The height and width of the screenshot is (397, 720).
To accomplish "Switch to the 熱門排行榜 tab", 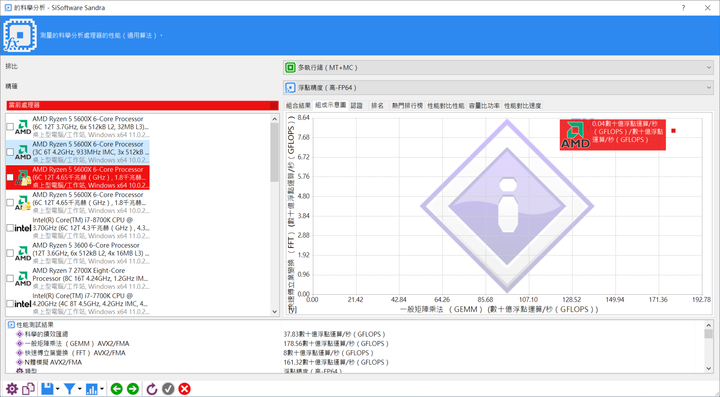I will tap(407, 106).
